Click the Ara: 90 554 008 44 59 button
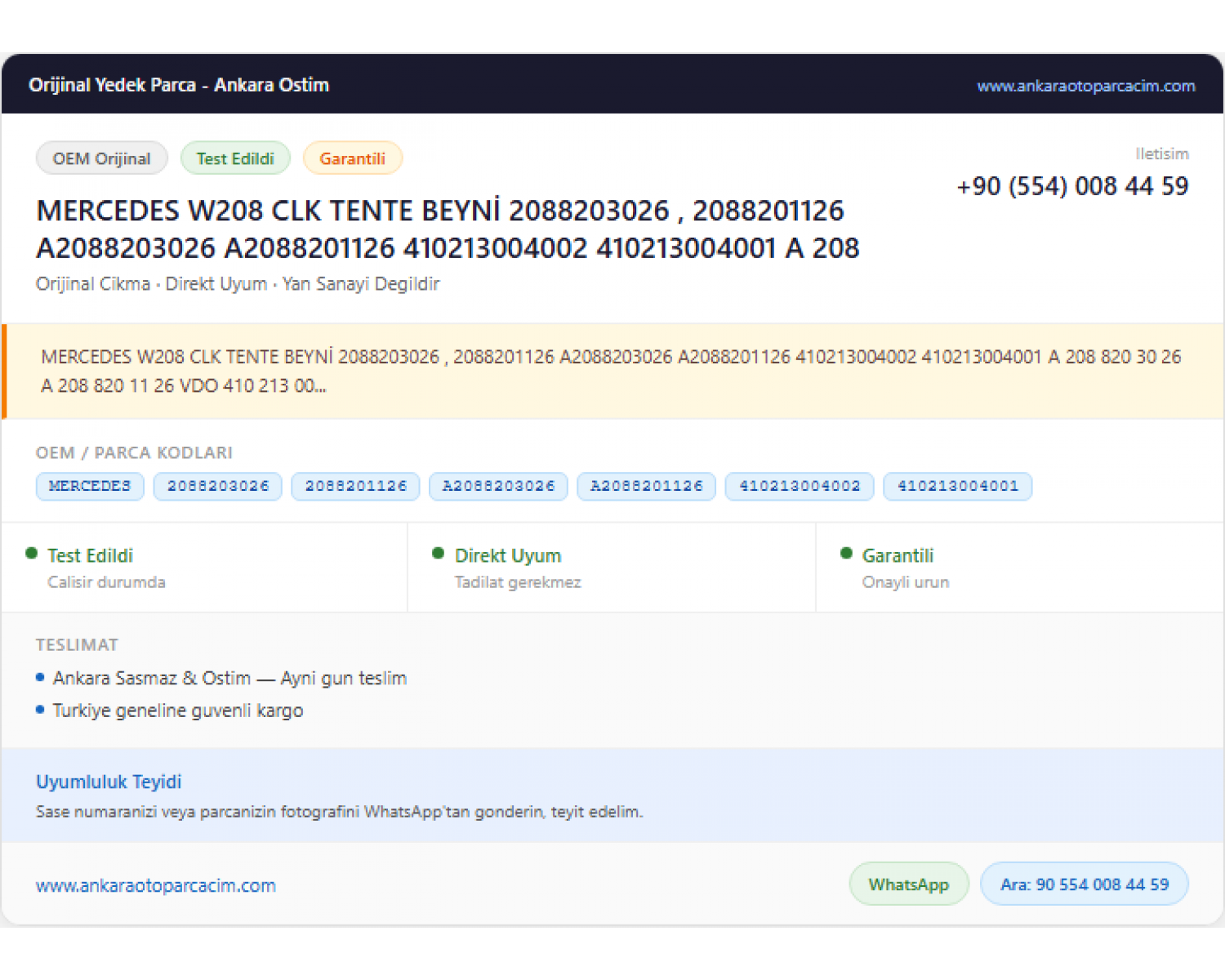The width and height of the screenshot is (1225, 980). [x=1085, y=884]
